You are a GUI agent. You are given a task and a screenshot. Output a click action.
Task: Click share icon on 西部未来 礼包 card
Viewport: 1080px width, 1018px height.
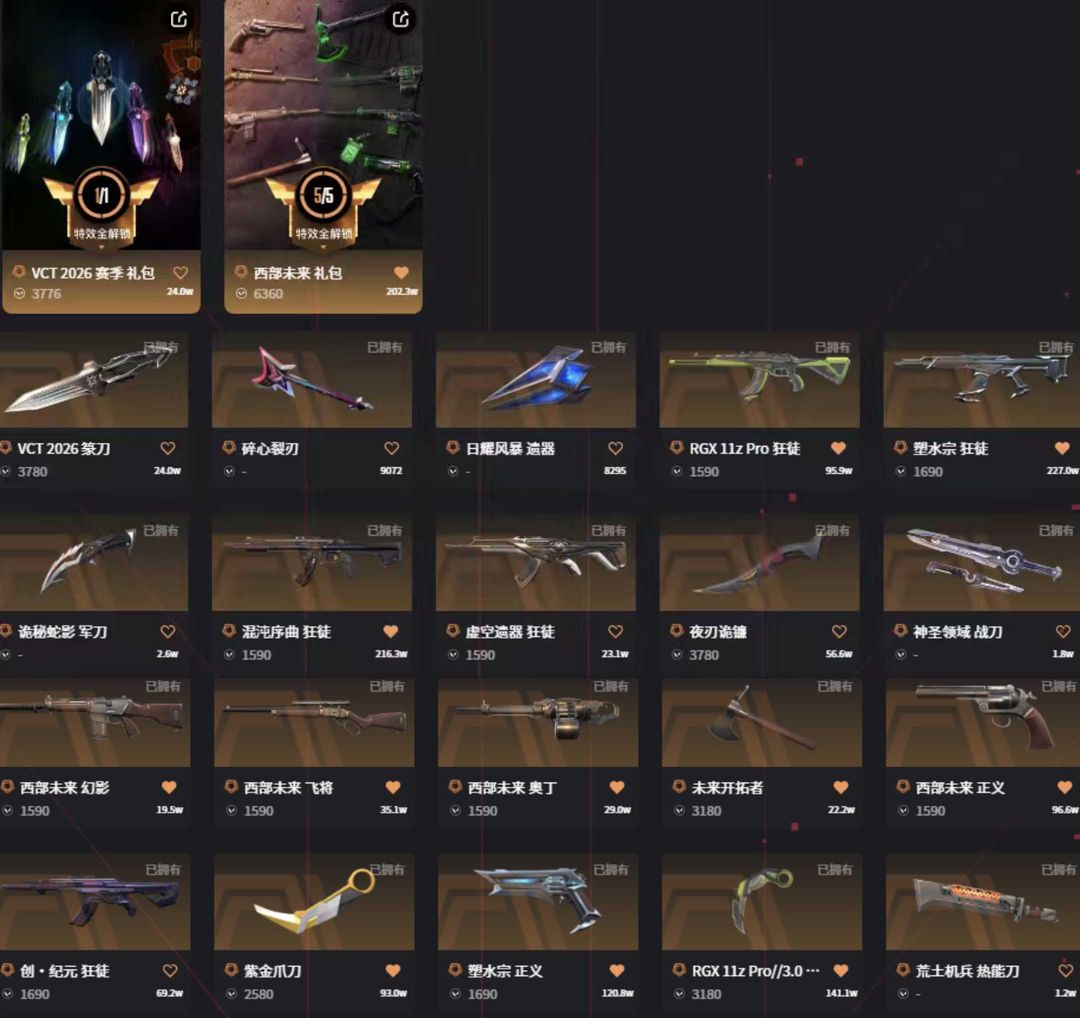[x=401, y=19]
